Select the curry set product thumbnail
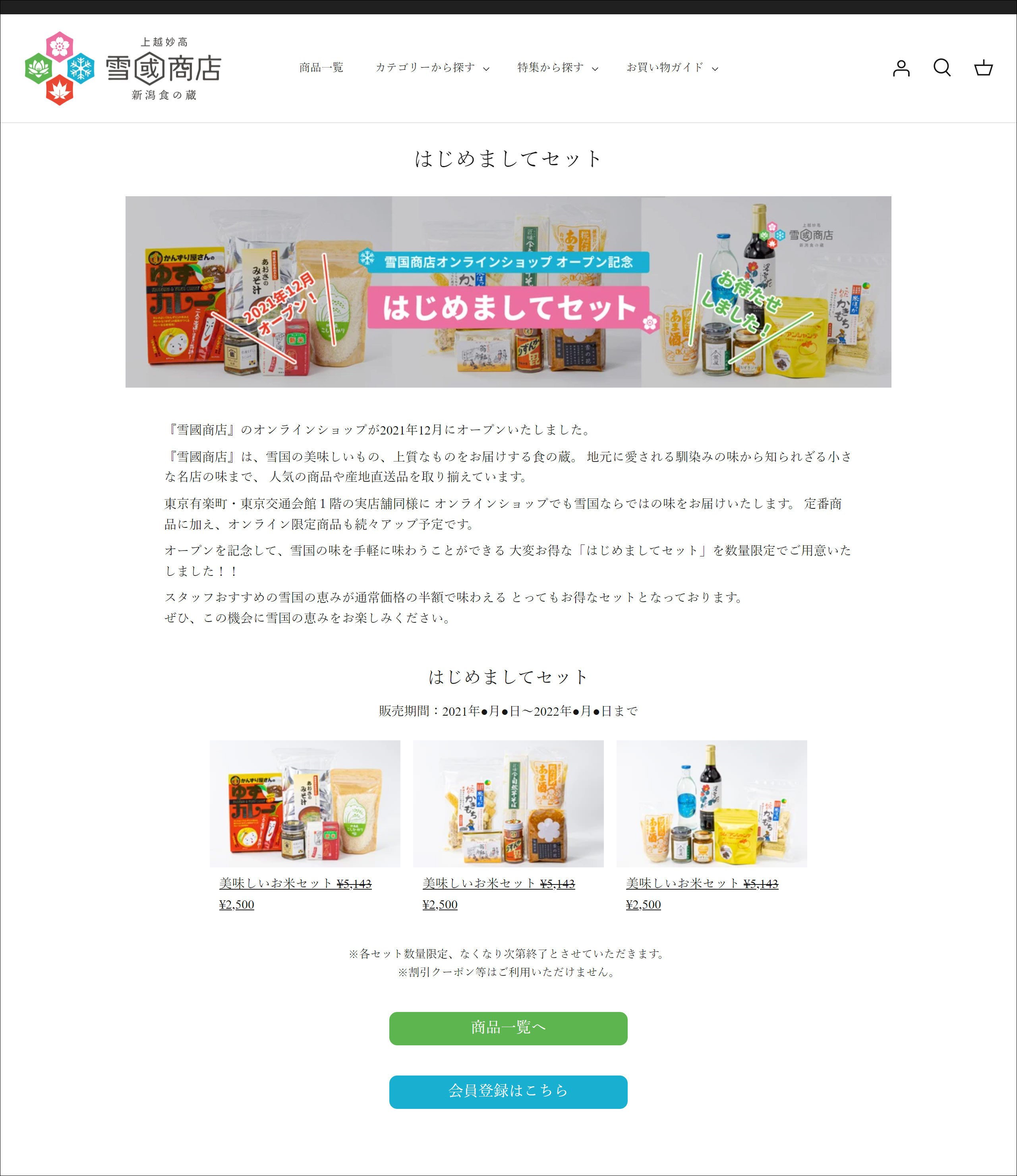 305,803
